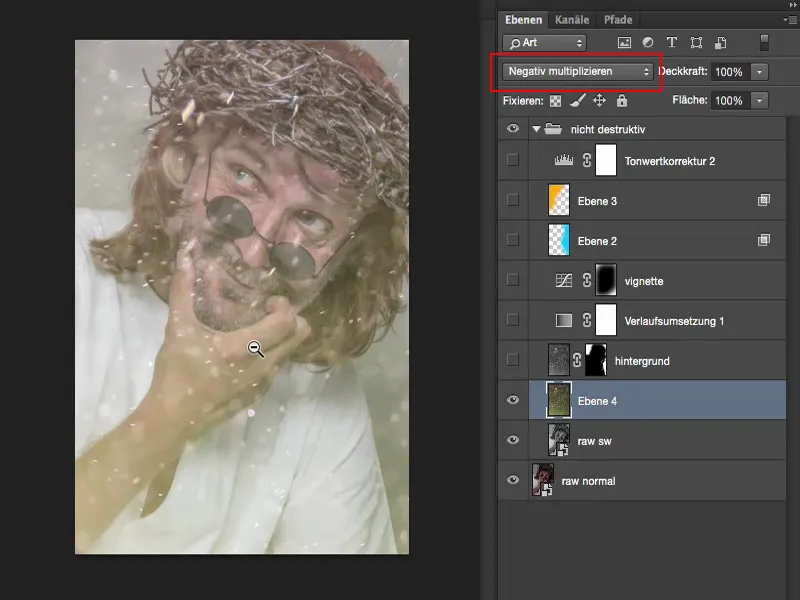Show the vignette layer

pos(513,280)
